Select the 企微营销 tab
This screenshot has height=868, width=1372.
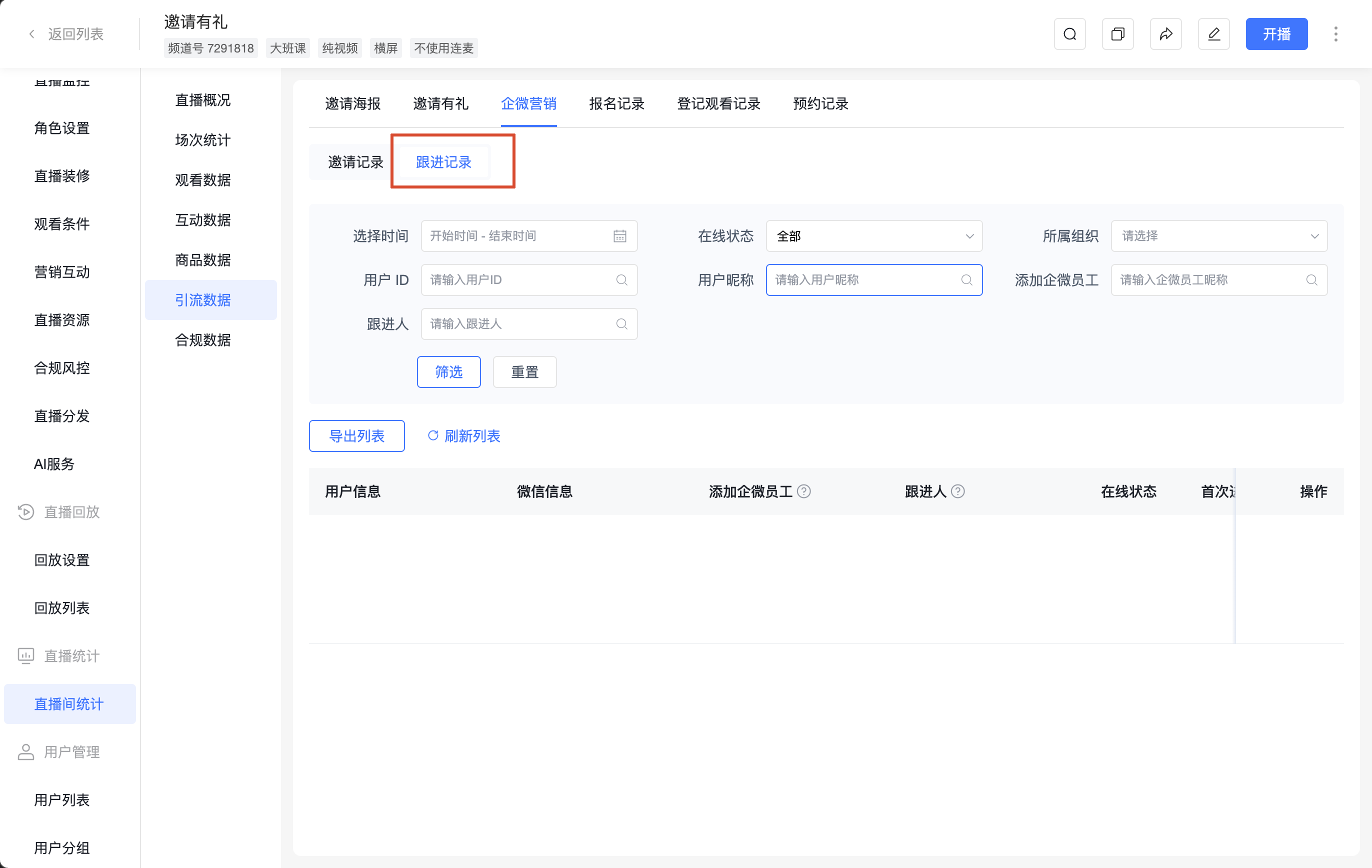[x=528, y=103]
